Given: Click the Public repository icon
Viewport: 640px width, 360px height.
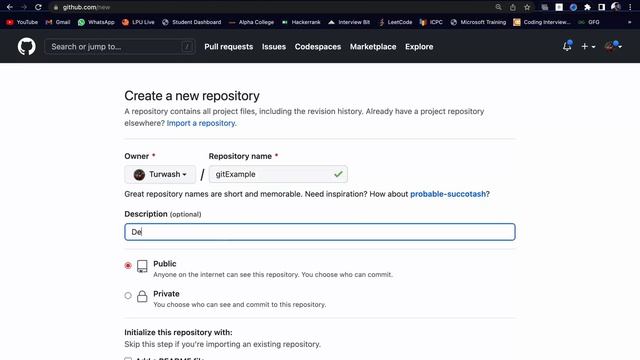Looking at the screenshot, I should click(x=142, y=266).
